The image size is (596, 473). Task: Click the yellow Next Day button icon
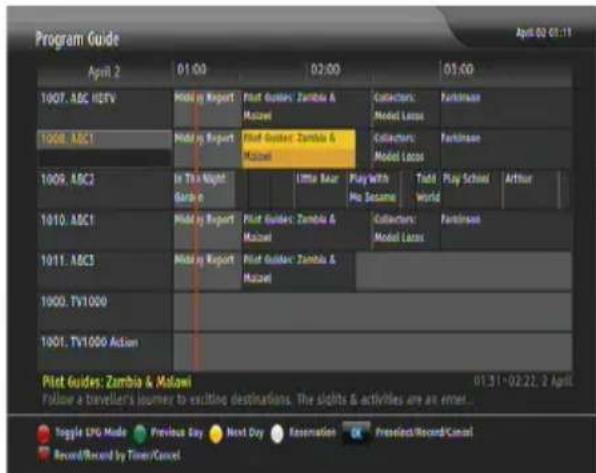coord(216,434)
